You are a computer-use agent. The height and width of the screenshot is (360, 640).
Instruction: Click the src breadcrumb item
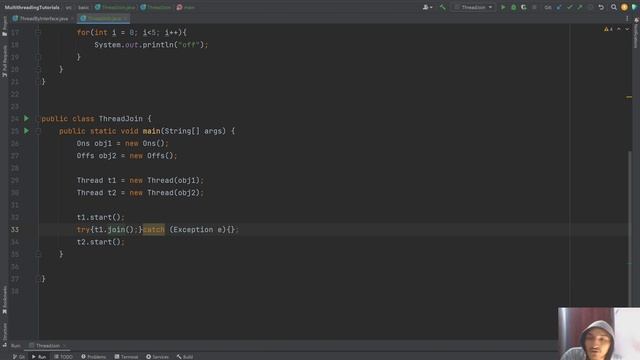(69, 7)
